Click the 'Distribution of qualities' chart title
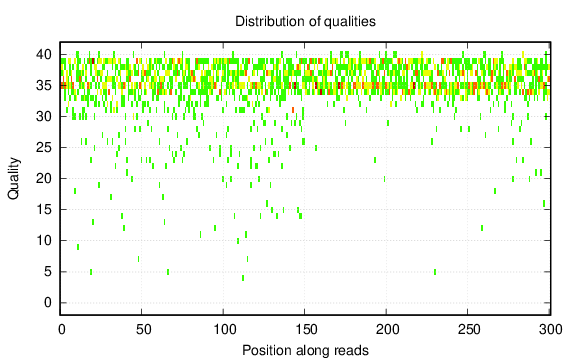Viewport: 576px width, 360px height. 305,21
